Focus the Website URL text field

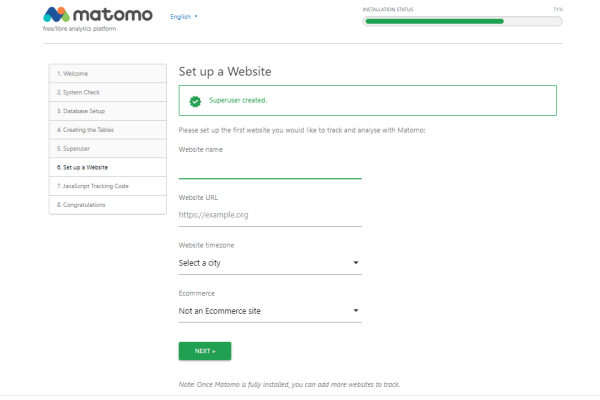[269, 214]
